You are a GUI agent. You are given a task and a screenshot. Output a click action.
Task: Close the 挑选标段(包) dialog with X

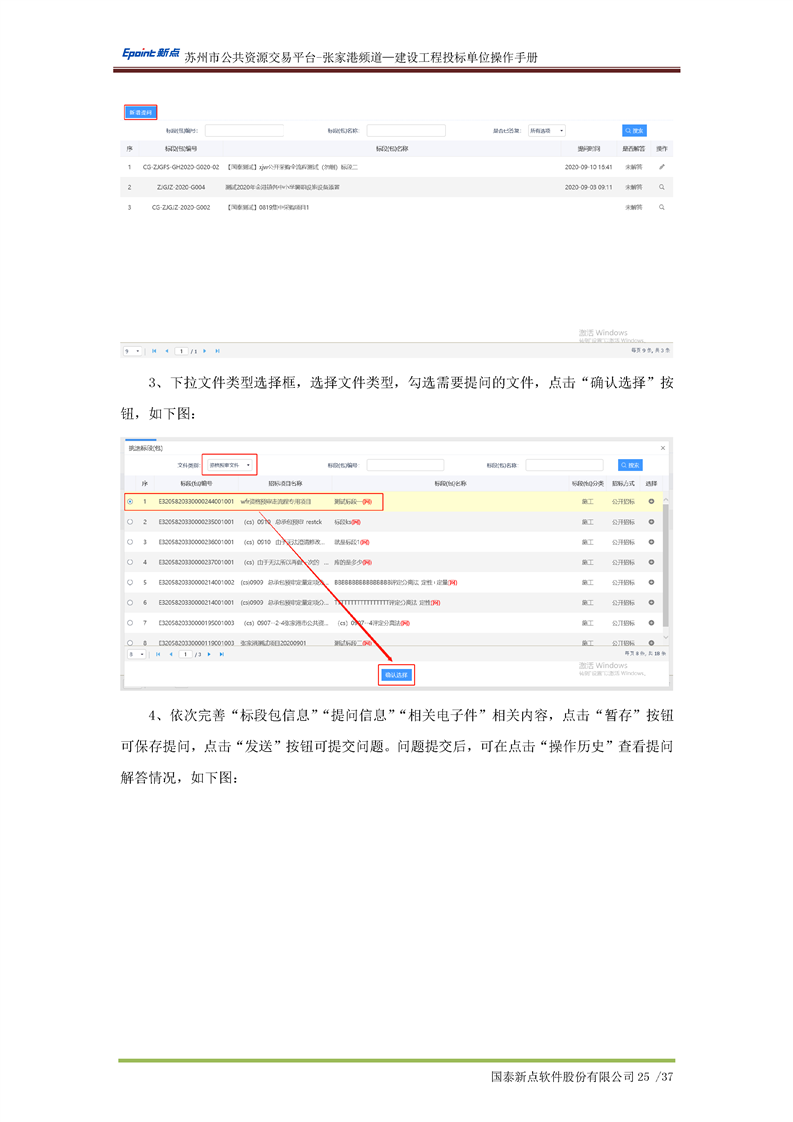[663, 448]
